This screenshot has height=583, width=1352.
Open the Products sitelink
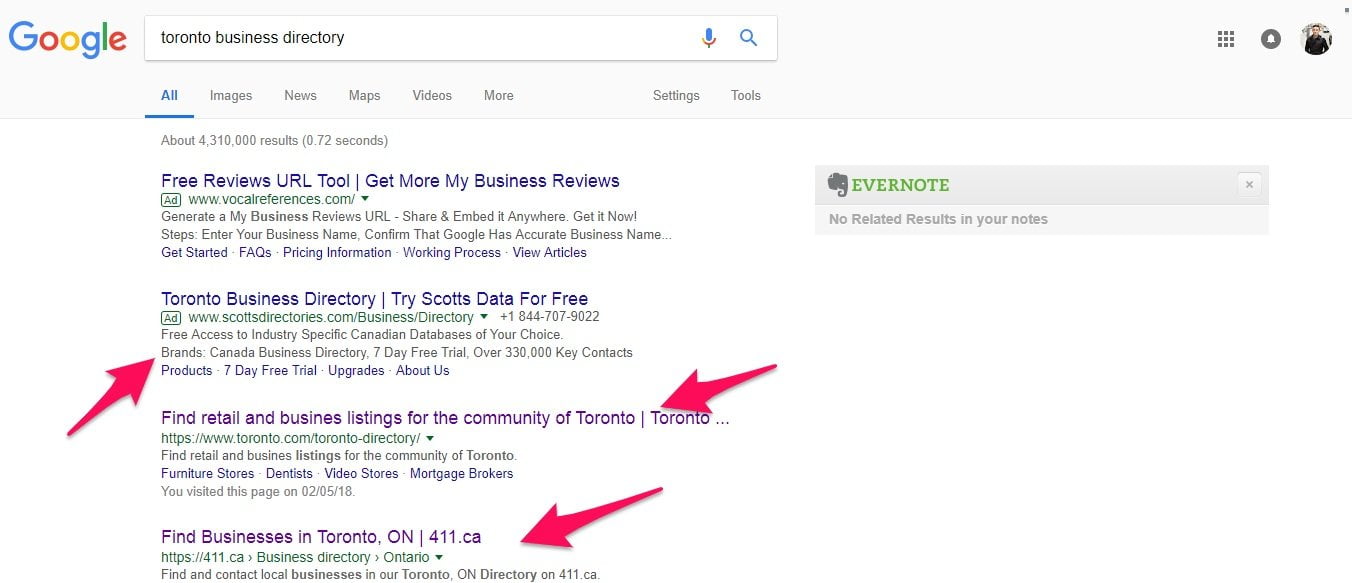(x=187, y=371)
